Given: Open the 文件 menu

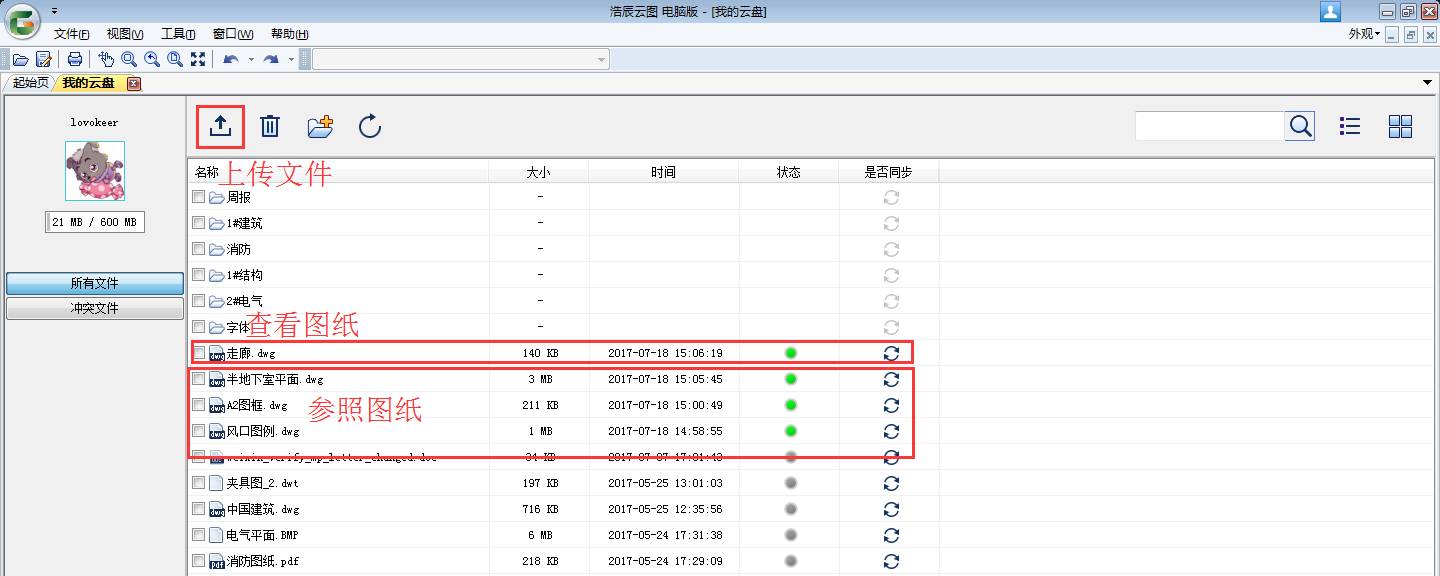Looking at the screenshot, I should tap(71, 34).
